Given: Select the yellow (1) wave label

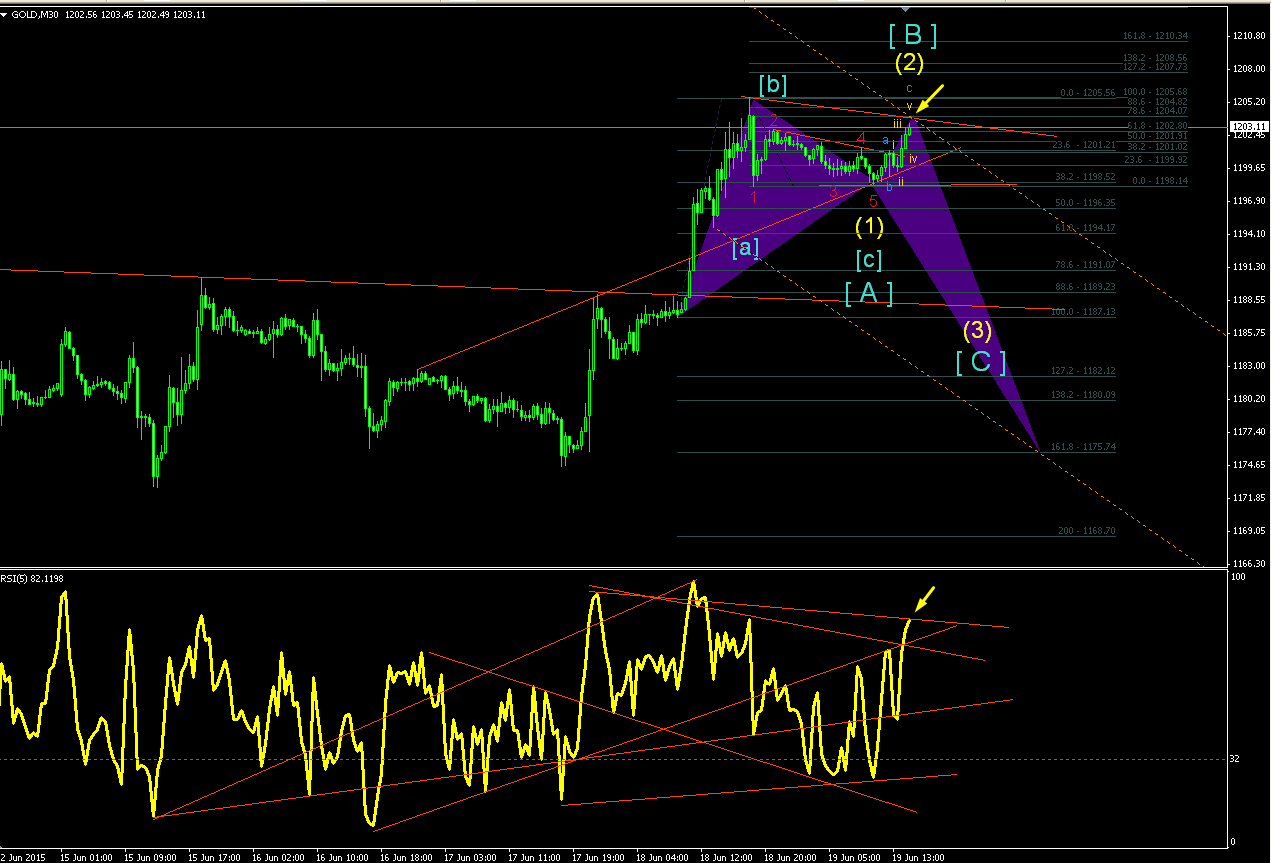Looking at the screenshot, I should click(x=869, y=226).
